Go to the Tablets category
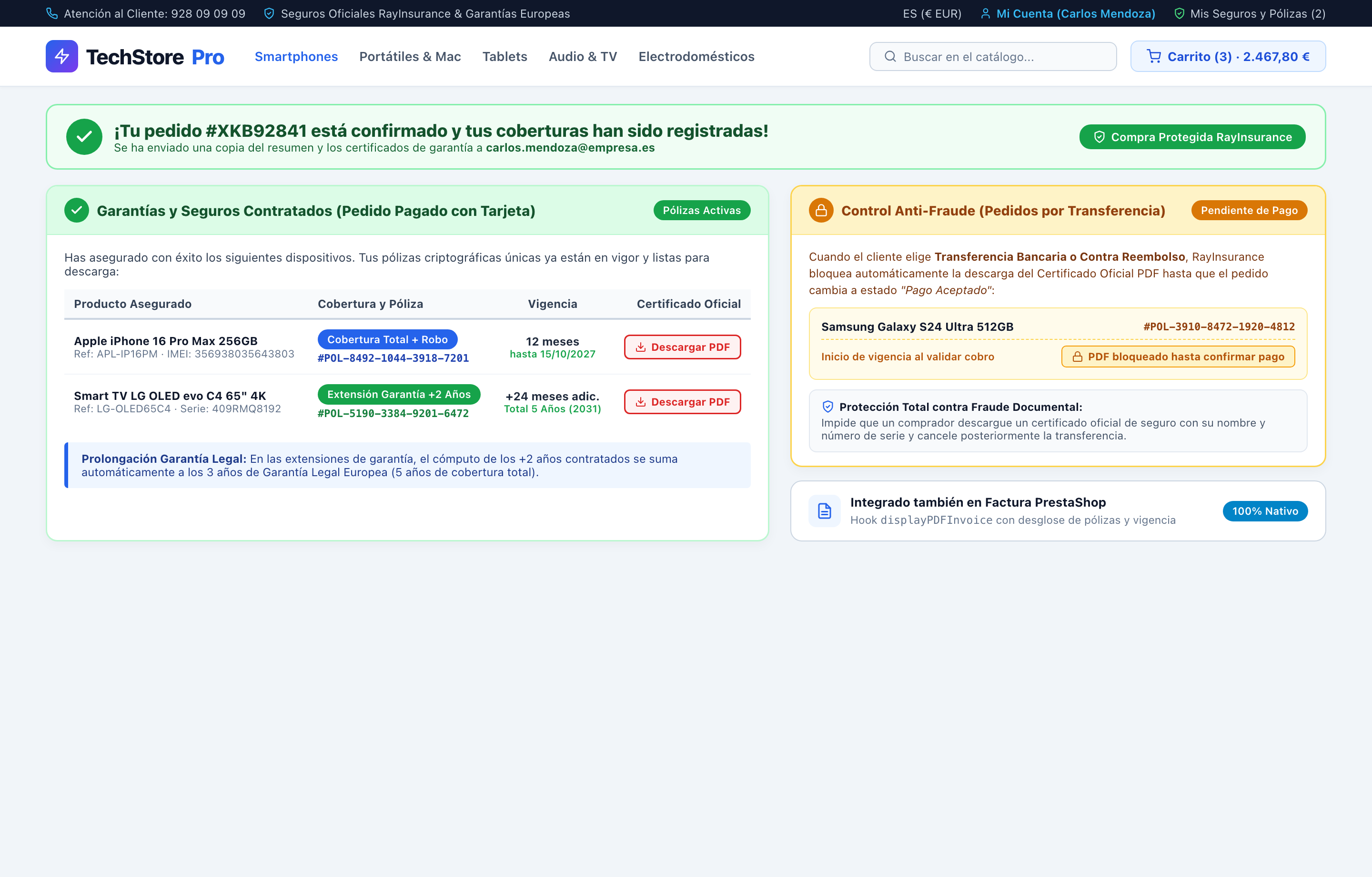Image resolution: width=1372 pixels, height=877 pixels. point(505,56)
